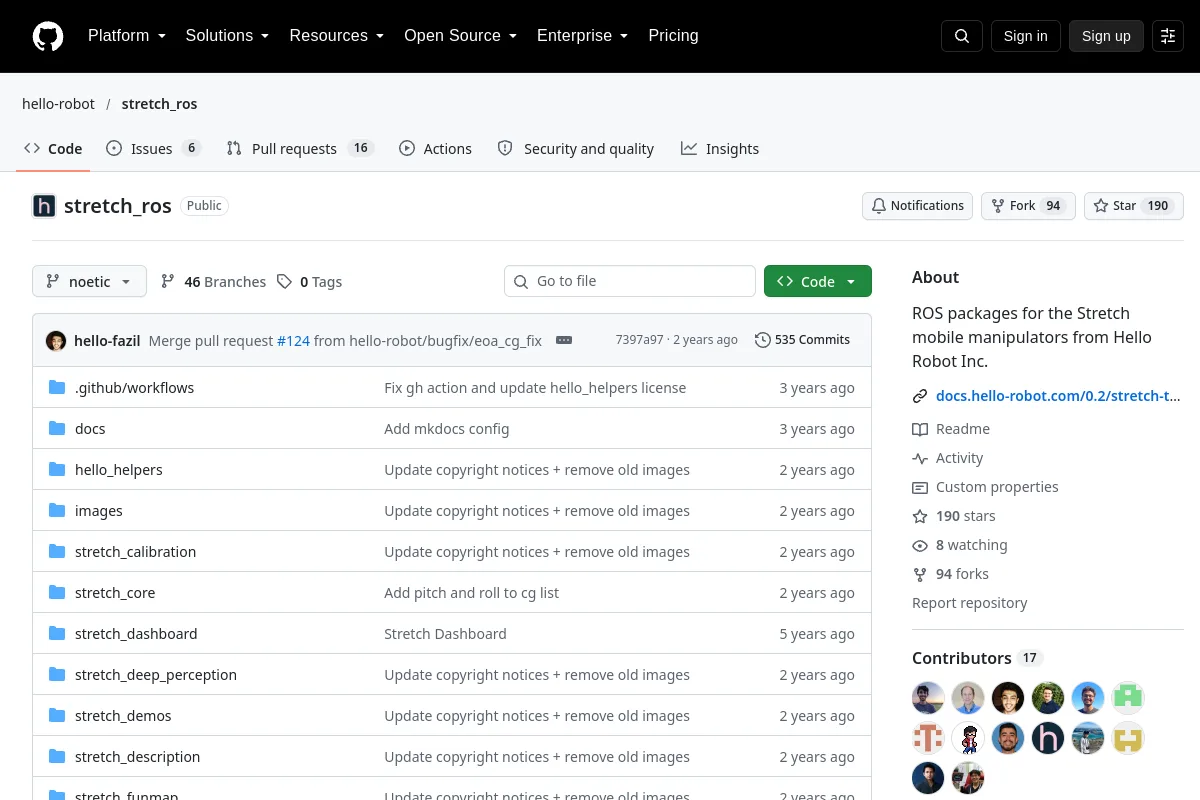Click the first contributor avatar
1200x800 pixels.
pyautogui.click(x=928, y=698)
